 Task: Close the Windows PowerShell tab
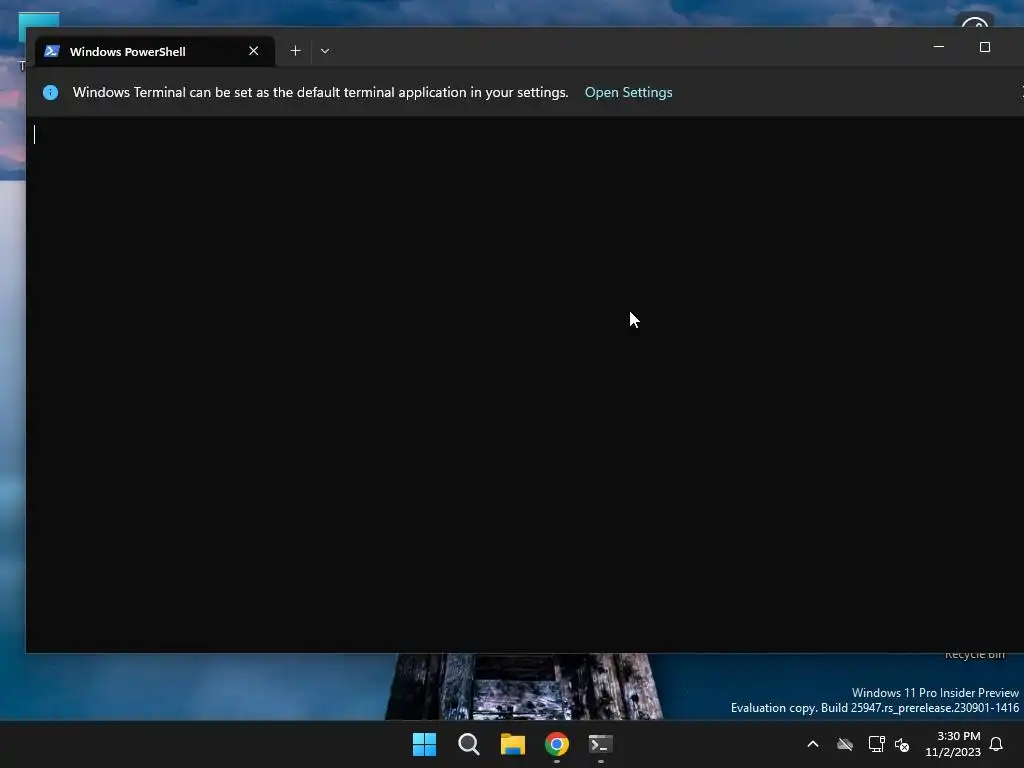tap(253, 51)
